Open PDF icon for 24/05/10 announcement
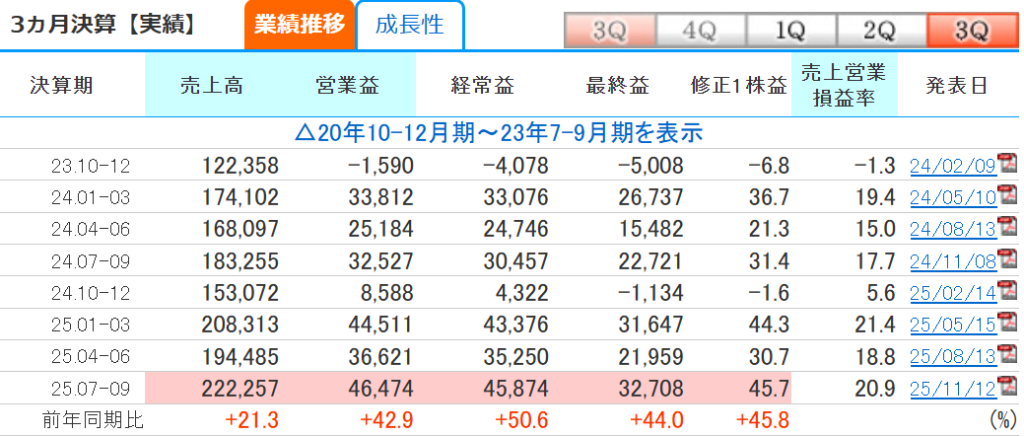1024x436 pixels. [x=1006, y=196]
